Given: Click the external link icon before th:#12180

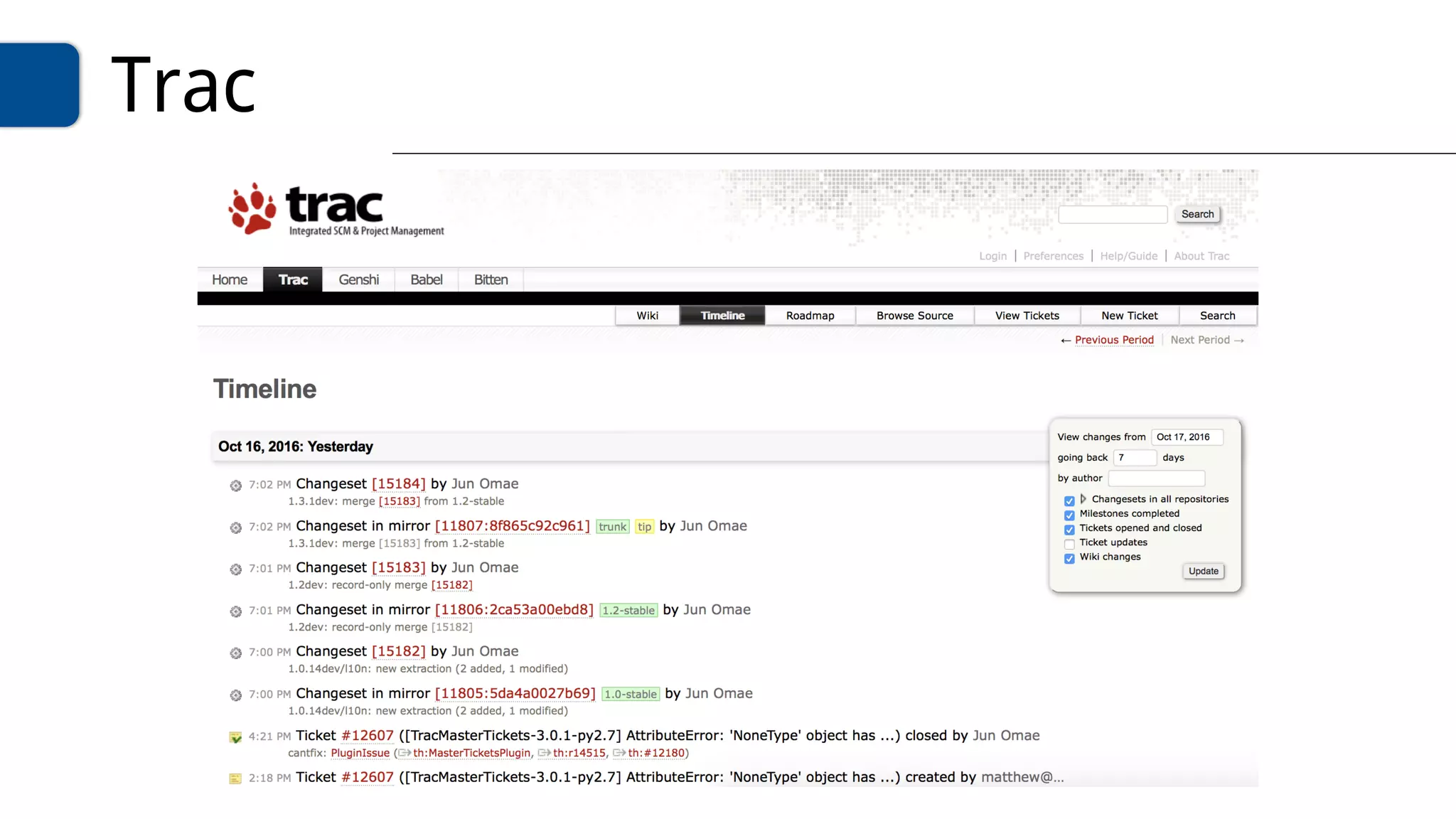Looking at the screenshot, I should pyautogui.click(x=619, y=753).
